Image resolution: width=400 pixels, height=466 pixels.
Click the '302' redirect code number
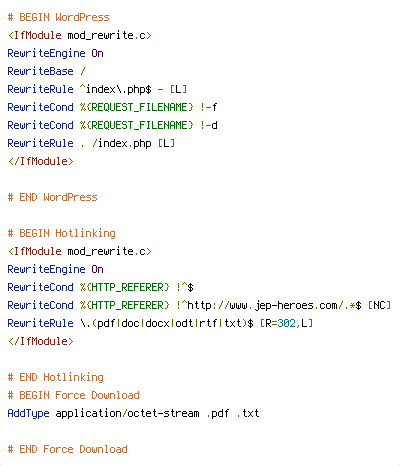tap(286, 323)
